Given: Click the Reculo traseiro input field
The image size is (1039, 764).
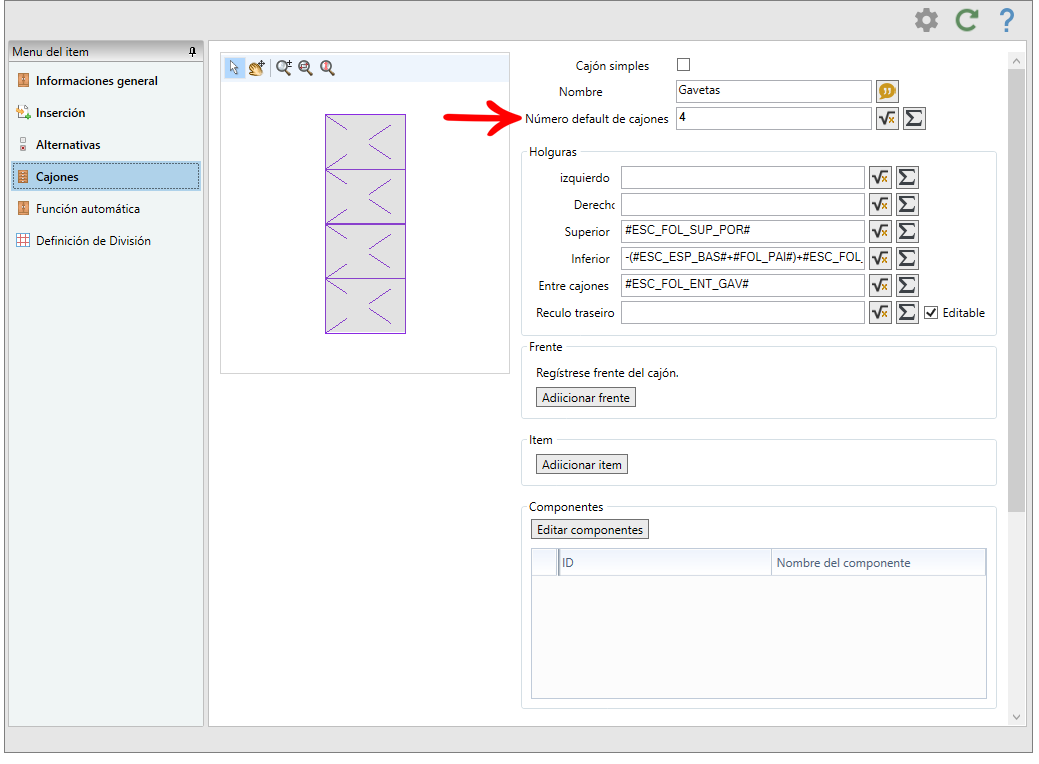Looking at the screenshot, I should point(743,313).
